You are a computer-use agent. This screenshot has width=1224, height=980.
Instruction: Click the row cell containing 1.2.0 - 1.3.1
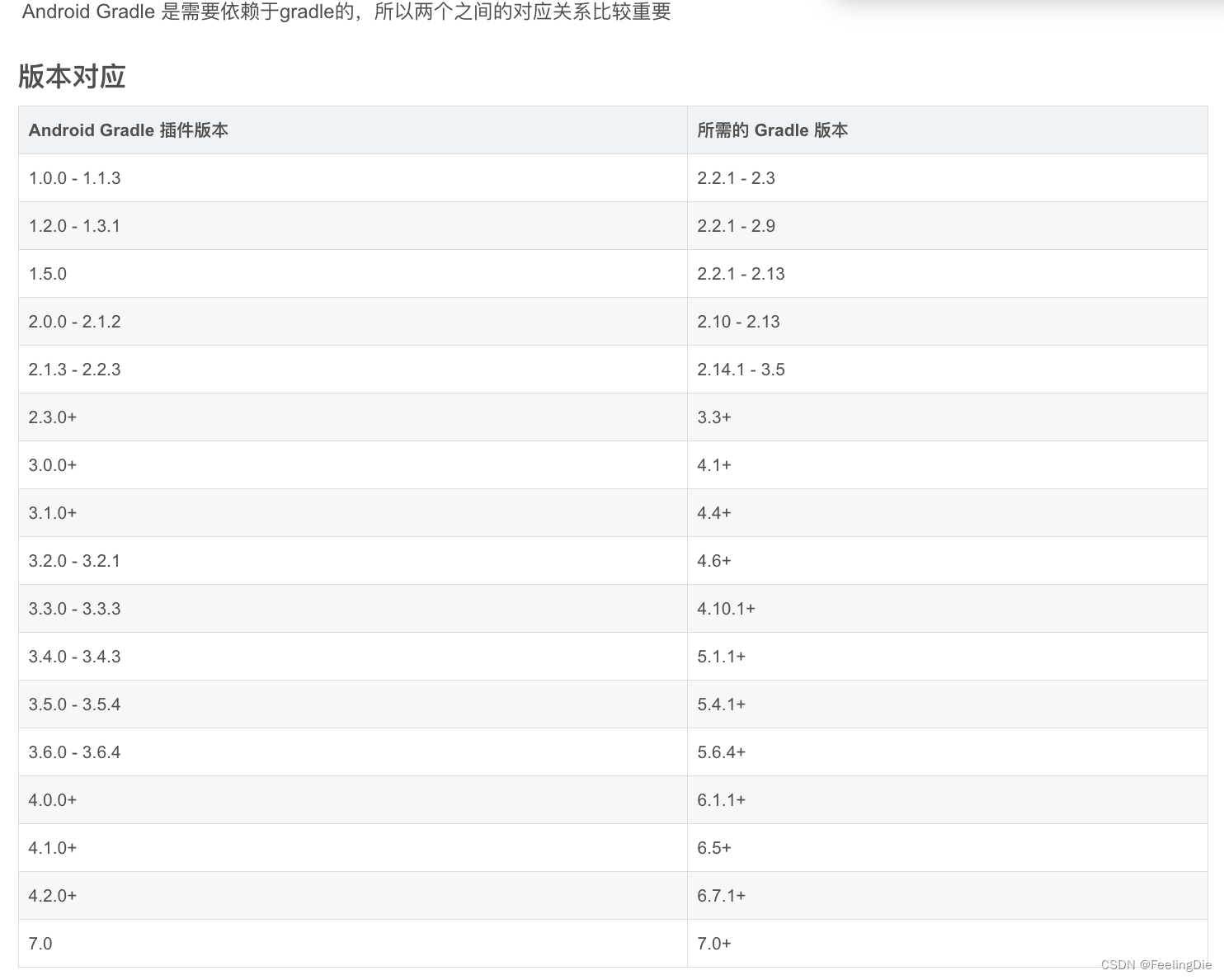click(75, 225)
